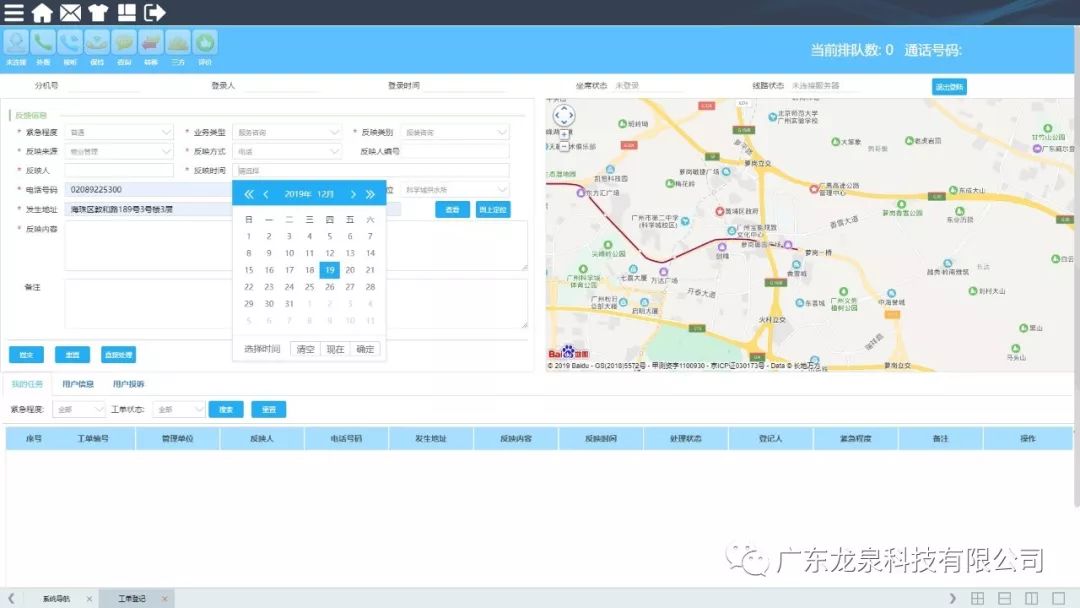Click the 咨询 consult chat icon
Image resolution: width=1080 pixels, height=608 pixels.
124,43
